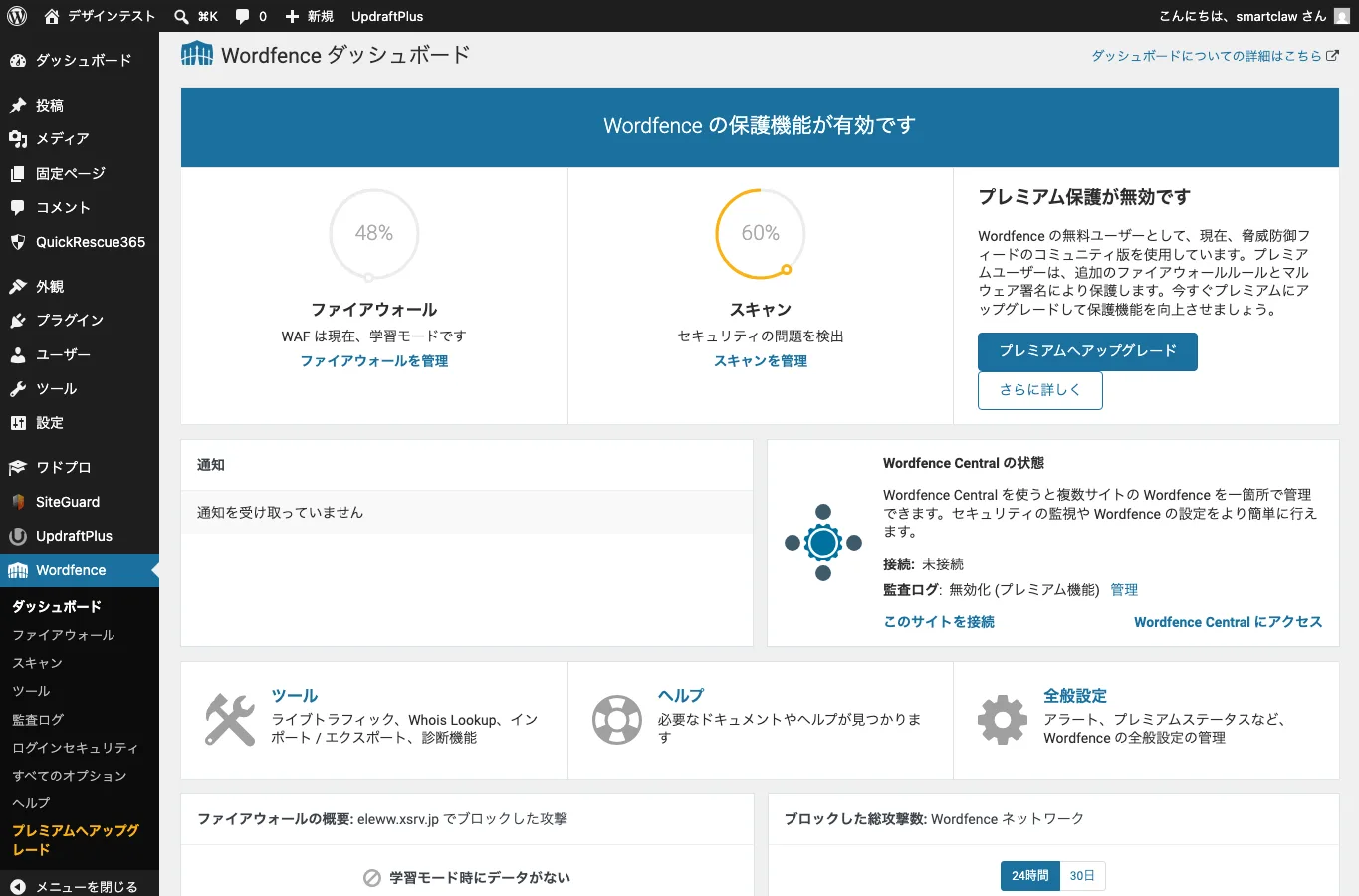Click the 外観 brush icon
Viewport: 1359px width, 896px height.
coord(18,287)
